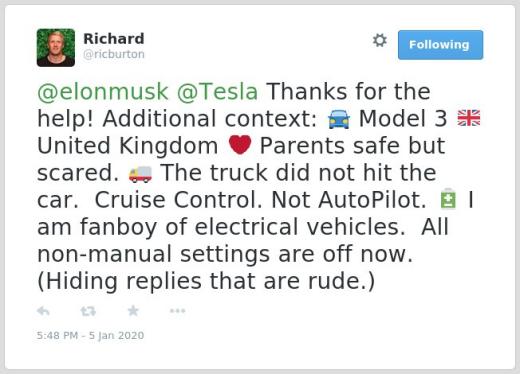
Task: Click the delivery truck emoji
Action: pos(140,174)
